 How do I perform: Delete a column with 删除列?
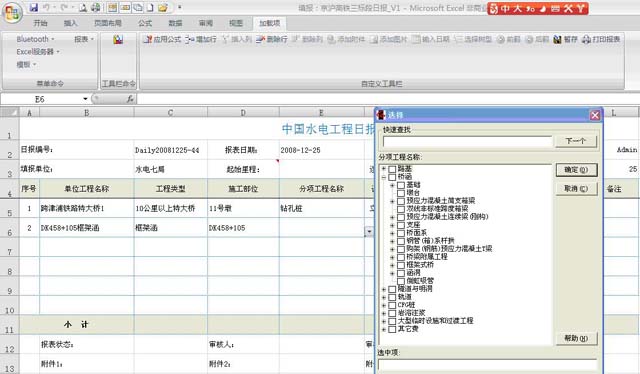click(x=307, y=39)
